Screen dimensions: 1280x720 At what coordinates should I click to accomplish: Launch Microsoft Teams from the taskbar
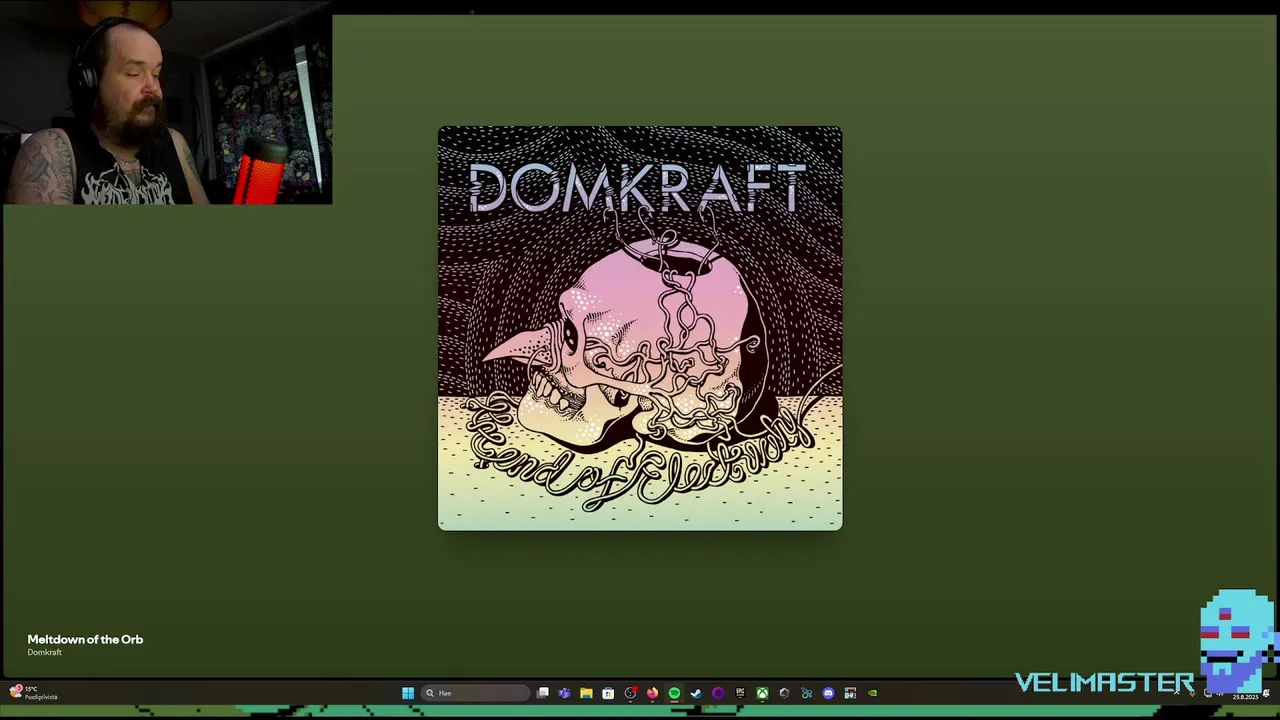point(564,693)
